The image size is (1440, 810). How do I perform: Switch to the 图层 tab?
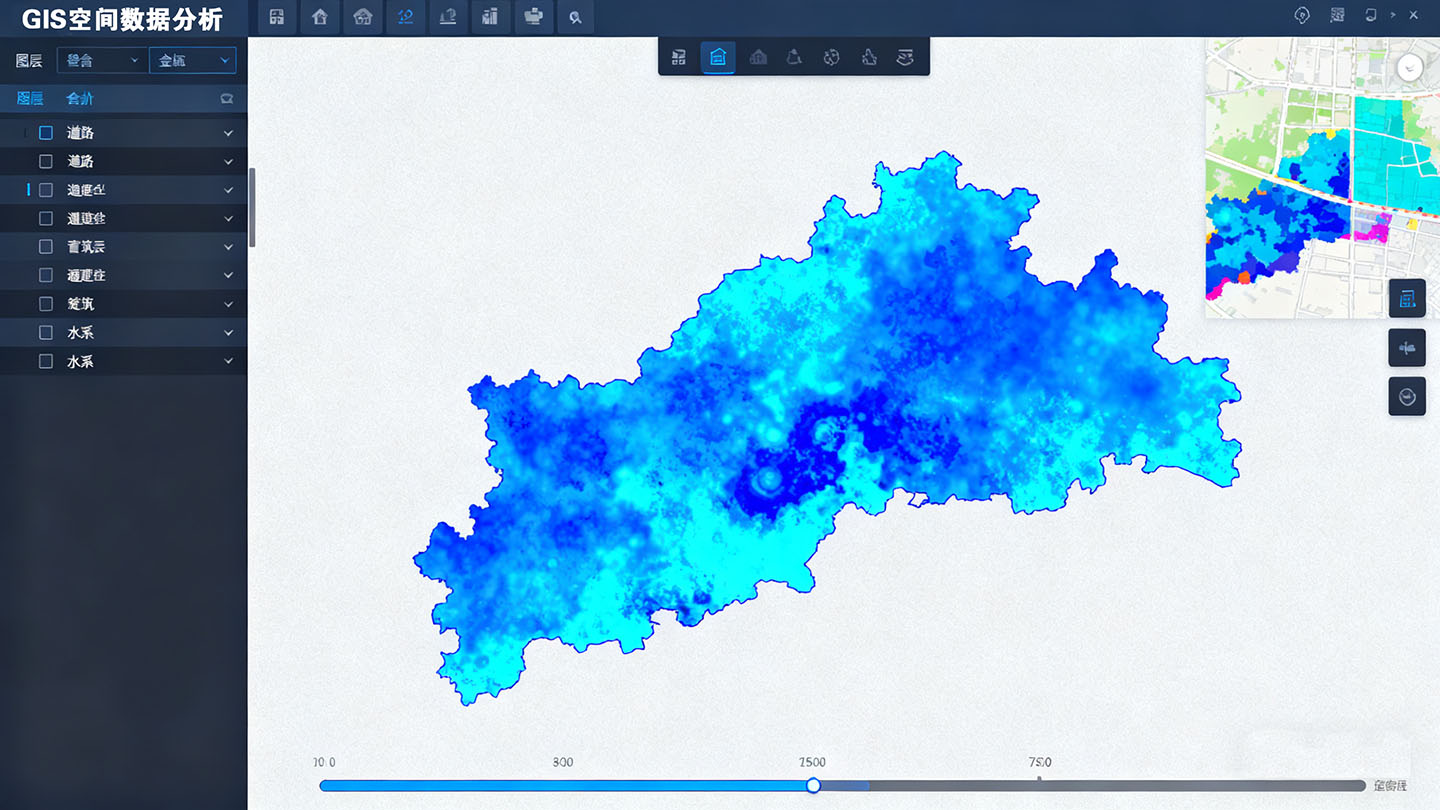click(30, 98)
